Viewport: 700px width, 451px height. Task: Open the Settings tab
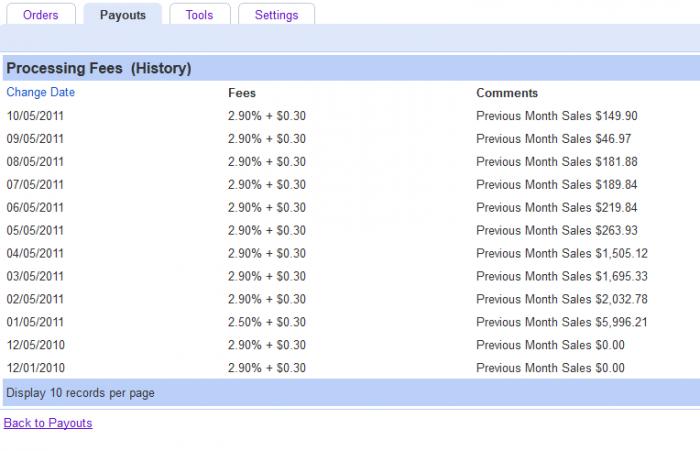click(x=276, y=14)
